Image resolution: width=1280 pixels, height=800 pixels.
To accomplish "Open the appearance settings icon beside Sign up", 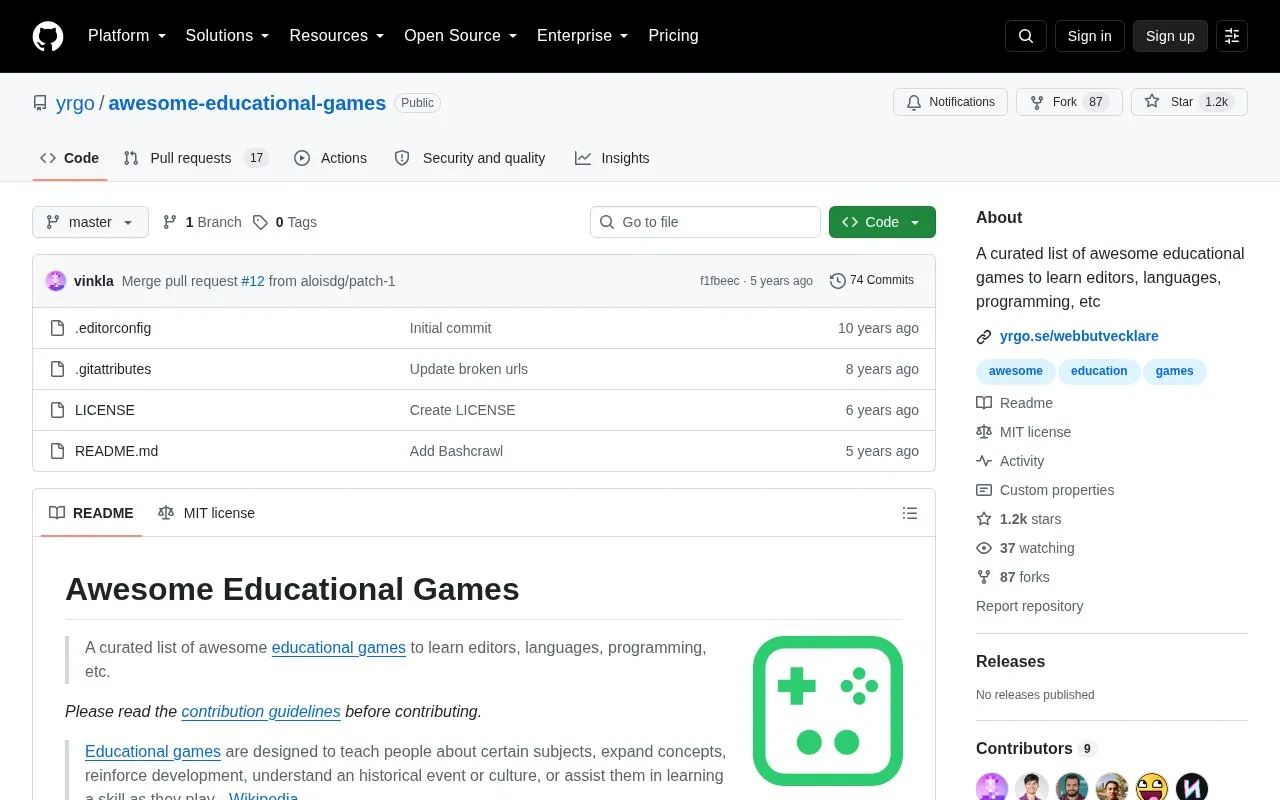I will [x=1232, y=36].
